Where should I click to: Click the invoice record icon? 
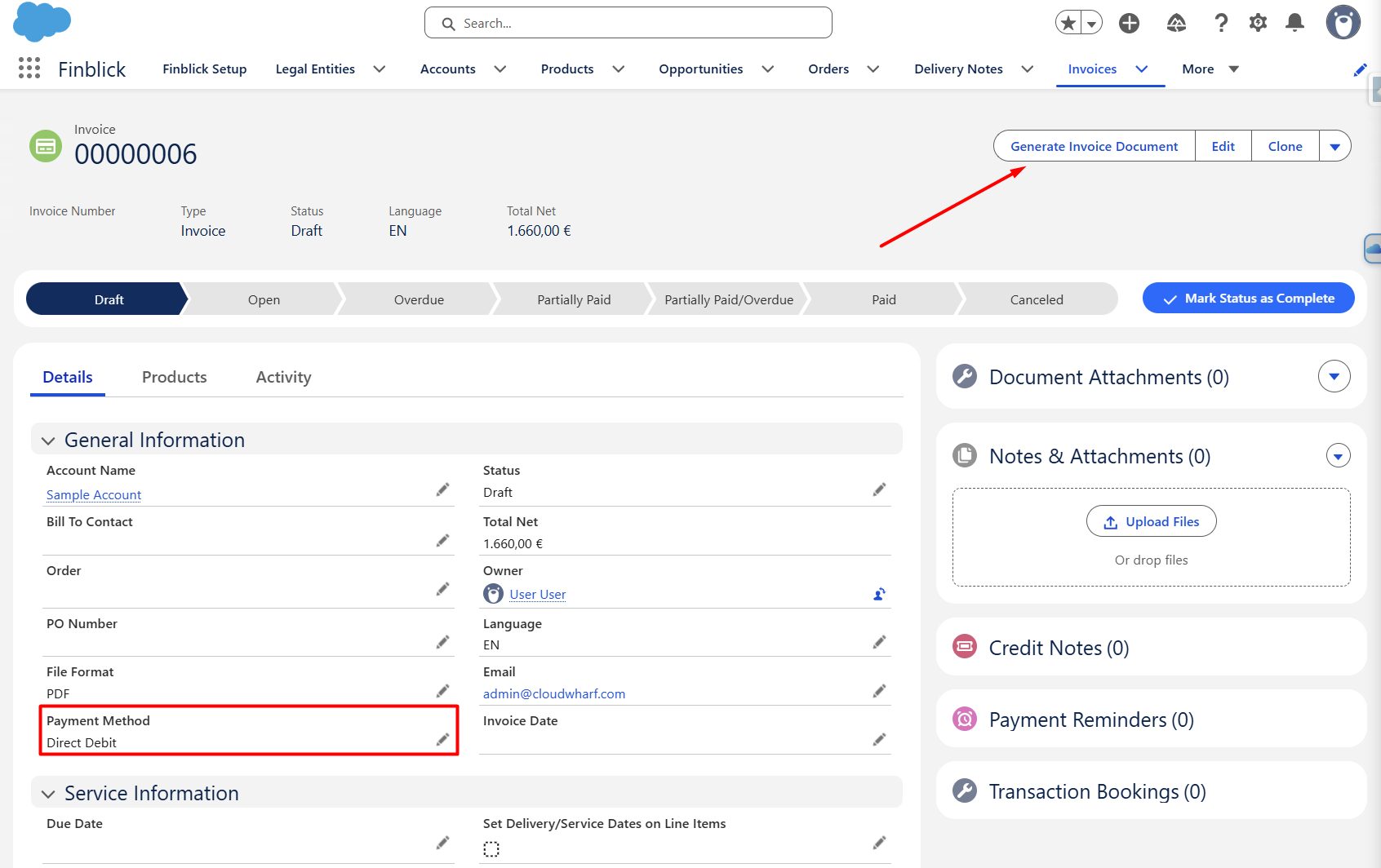pyautogui.click(x=46, y=146)
